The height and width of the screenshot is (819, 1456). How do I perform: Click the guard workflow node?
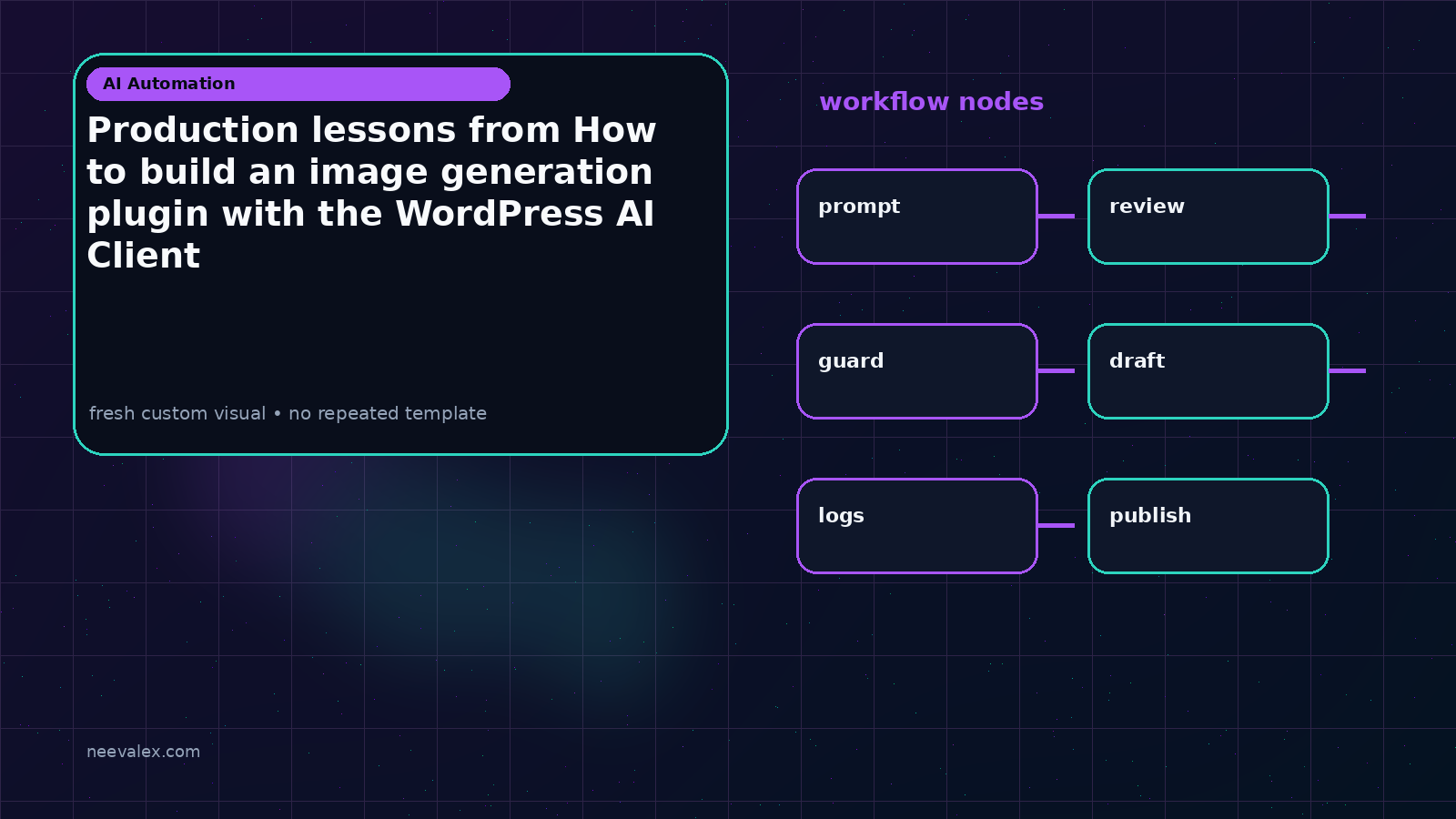click(917, 371)
